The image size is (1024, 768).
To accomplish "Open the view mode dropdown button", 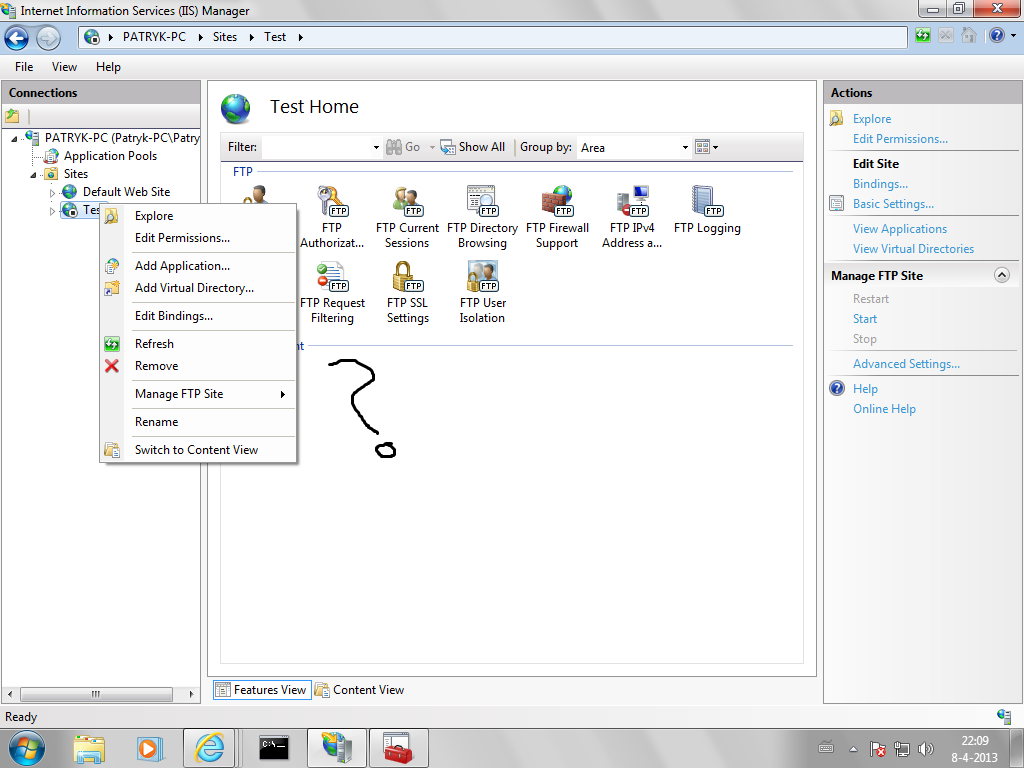I will 707,147.
